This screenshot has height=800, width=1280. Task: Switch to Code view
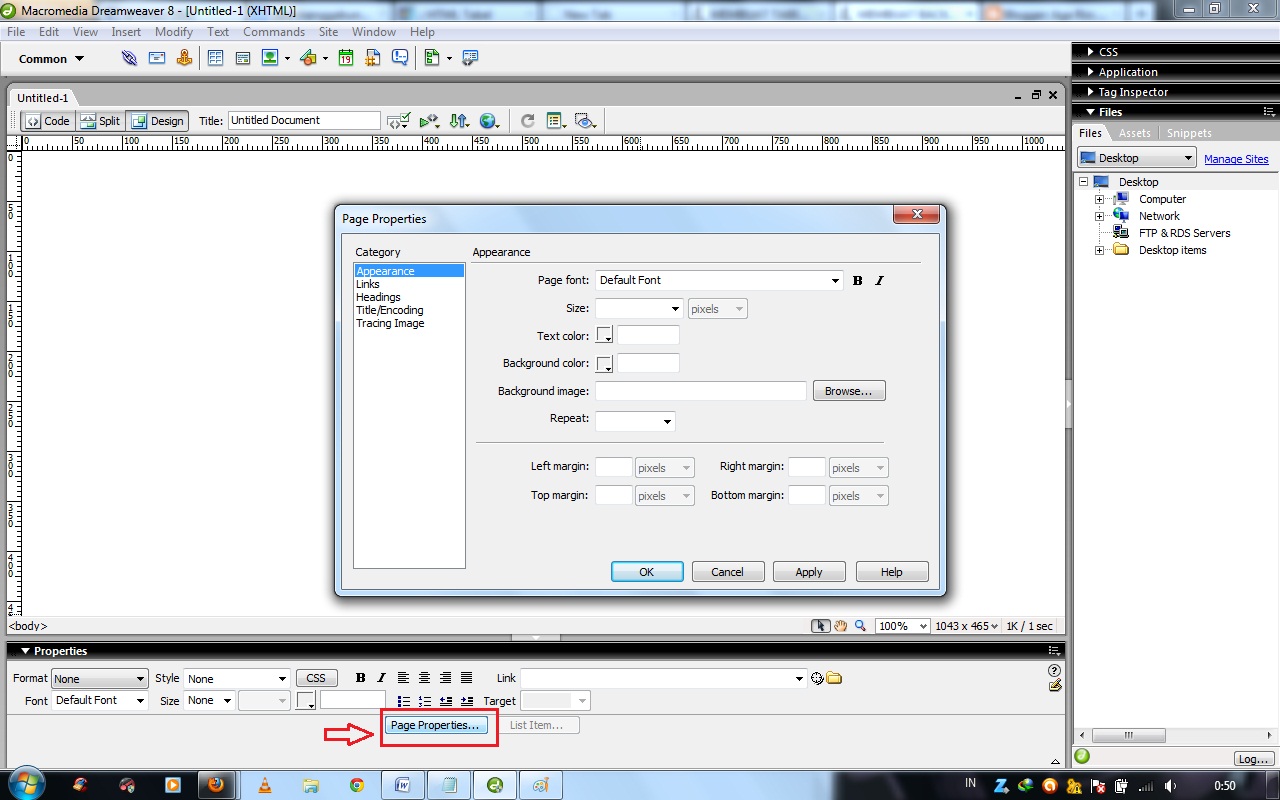click(48, 121)
